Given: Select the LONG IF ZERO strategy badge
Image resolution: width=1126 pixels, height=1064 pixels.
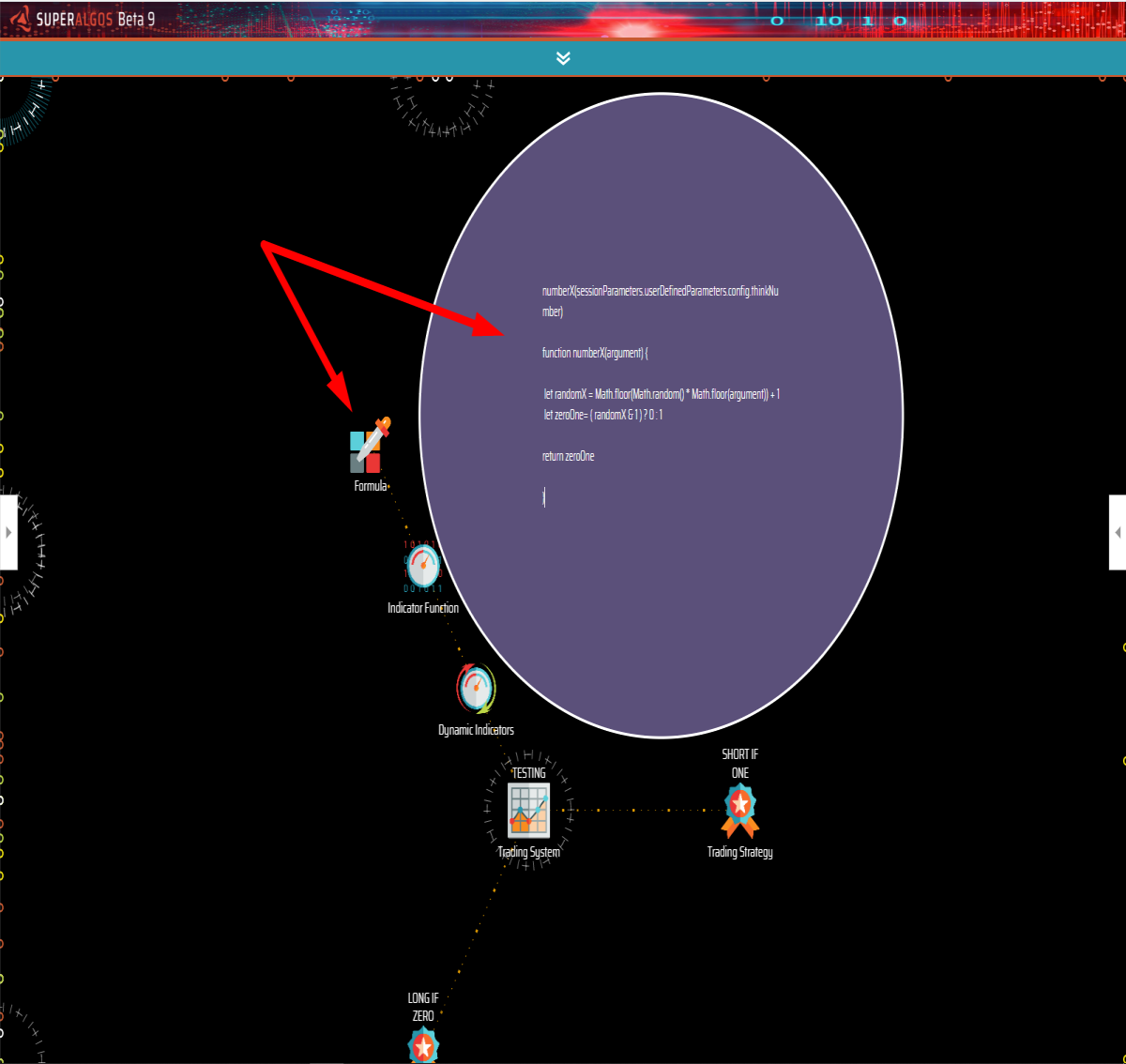Looking at the screenshot, I should click(423, 1044).
